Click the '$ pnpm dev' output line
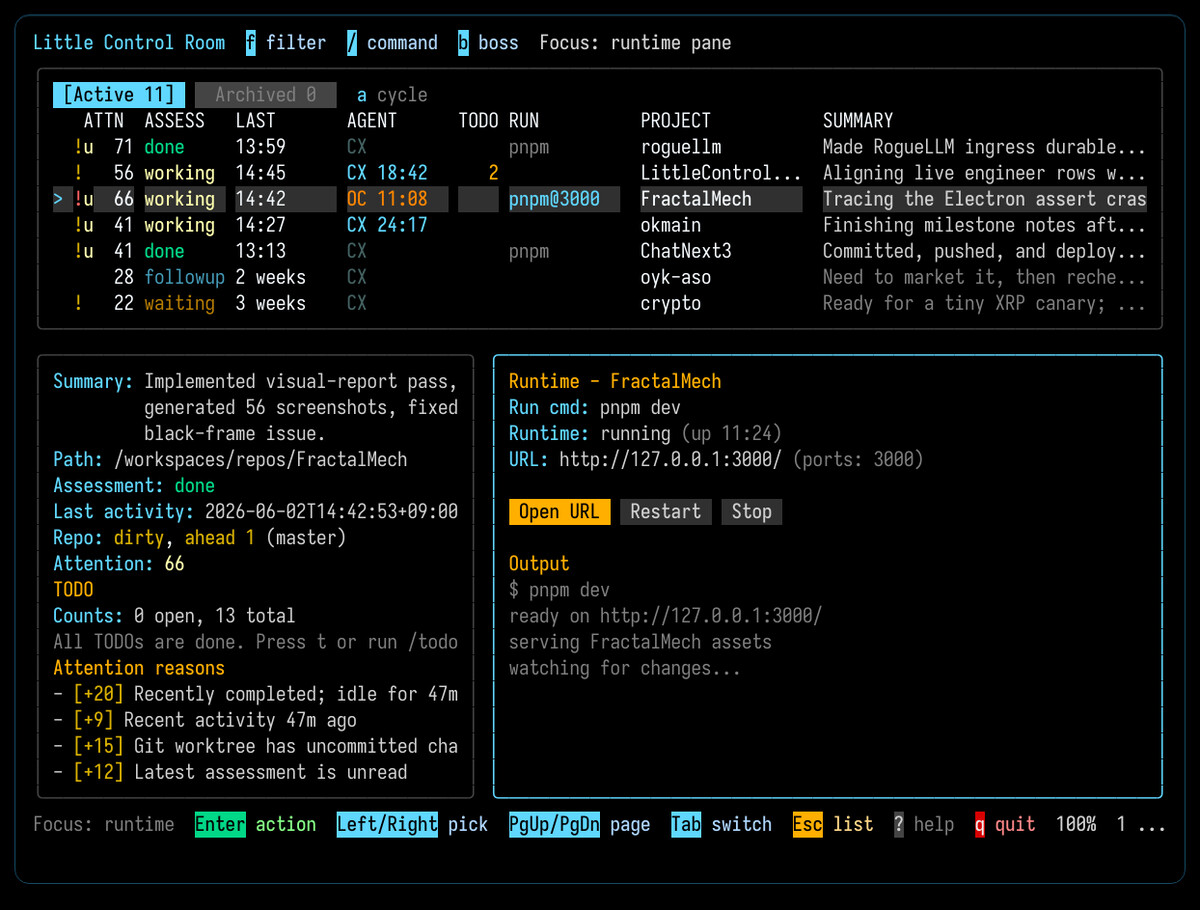The height and width of the screenshot is (910, 1200). [559, 590]
